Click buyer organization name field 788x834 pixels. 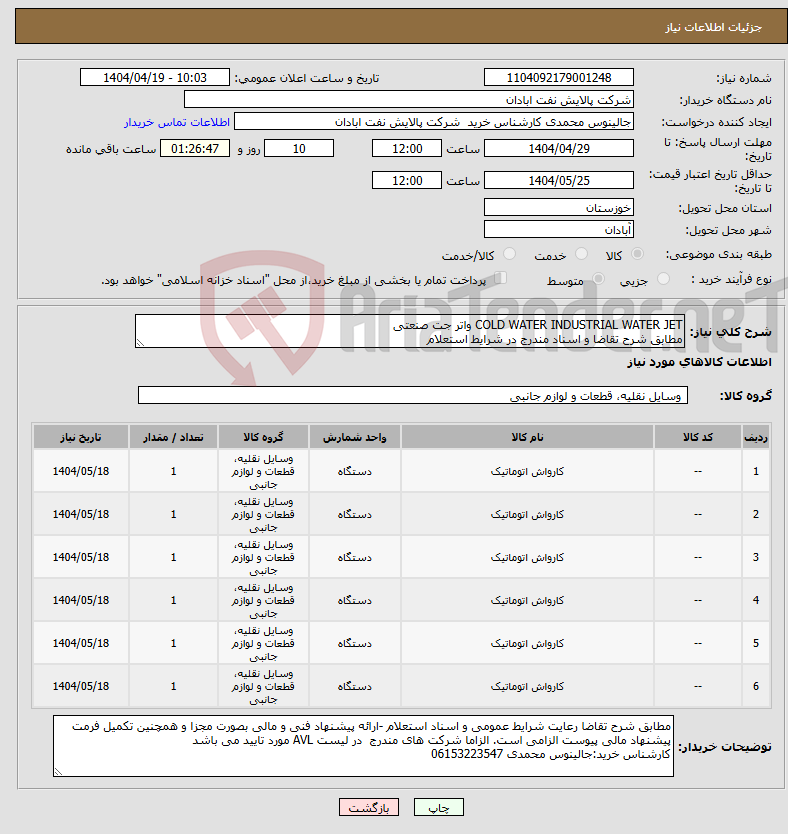[409, 100]
